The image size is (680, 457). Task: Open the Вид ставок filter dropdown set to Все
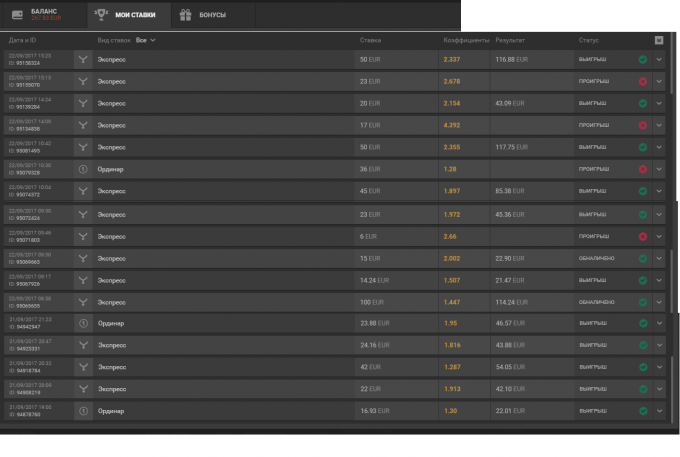coord(146,40)
